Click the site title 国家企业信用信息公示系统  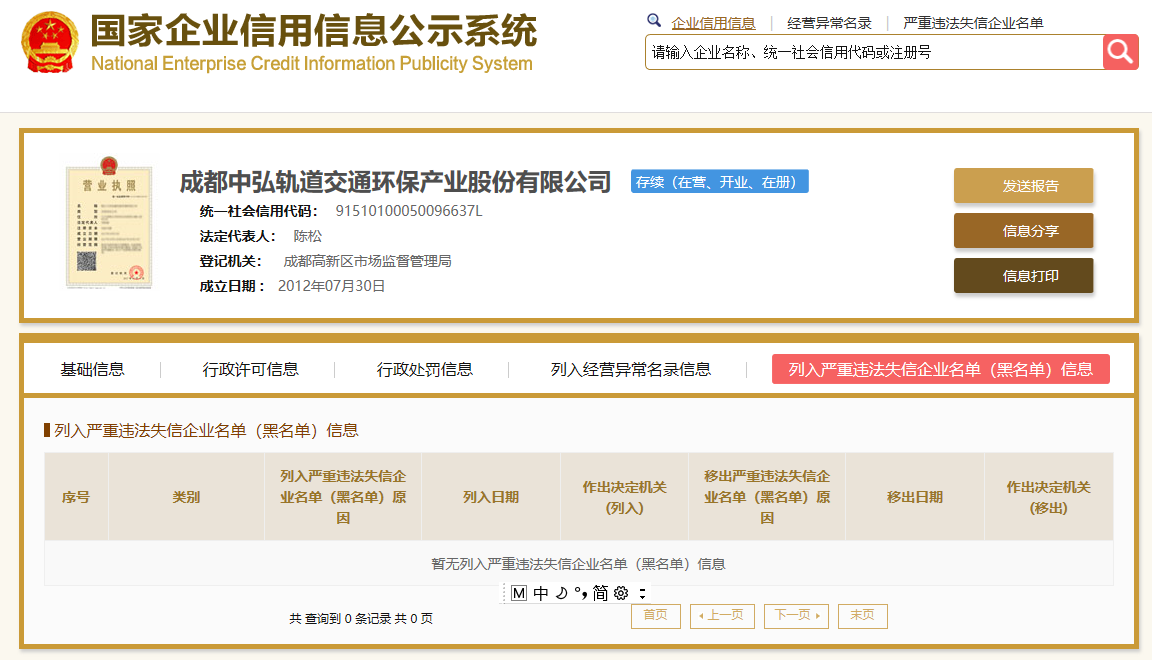point(314,31)
